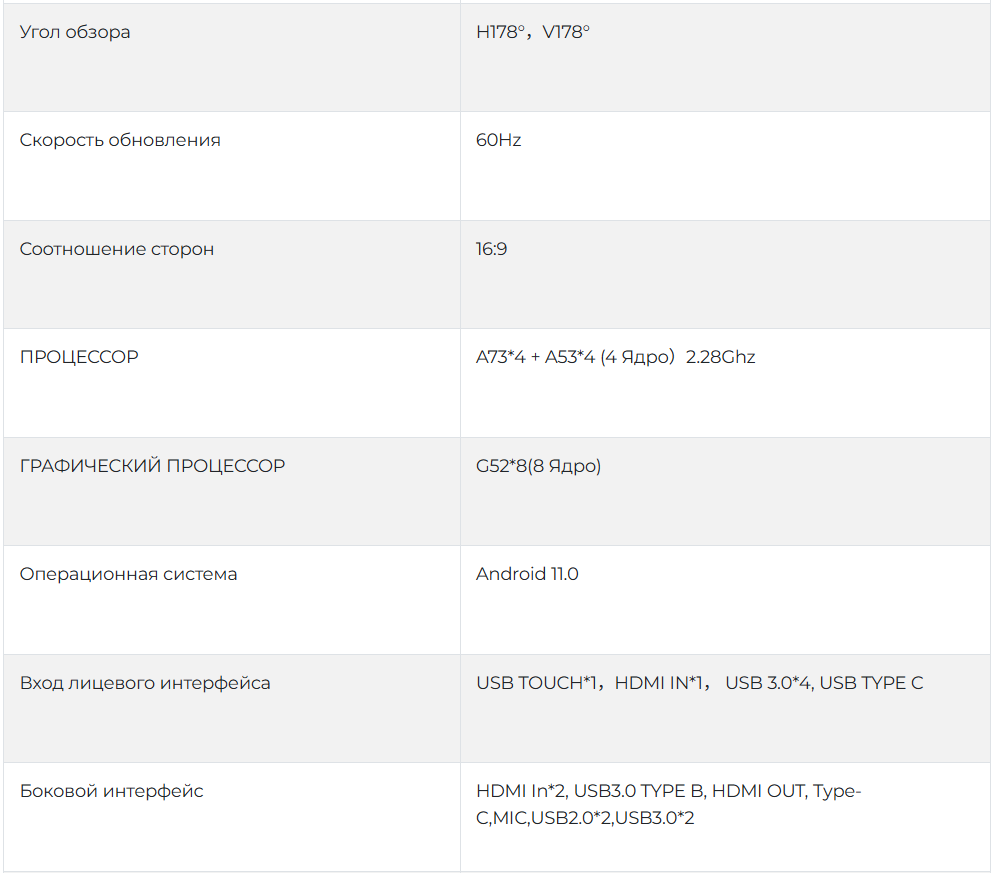Click the 'Вход лицевого интерфейса' label
The width and height of the screenshot is (991, 873).
pos(145,683)
